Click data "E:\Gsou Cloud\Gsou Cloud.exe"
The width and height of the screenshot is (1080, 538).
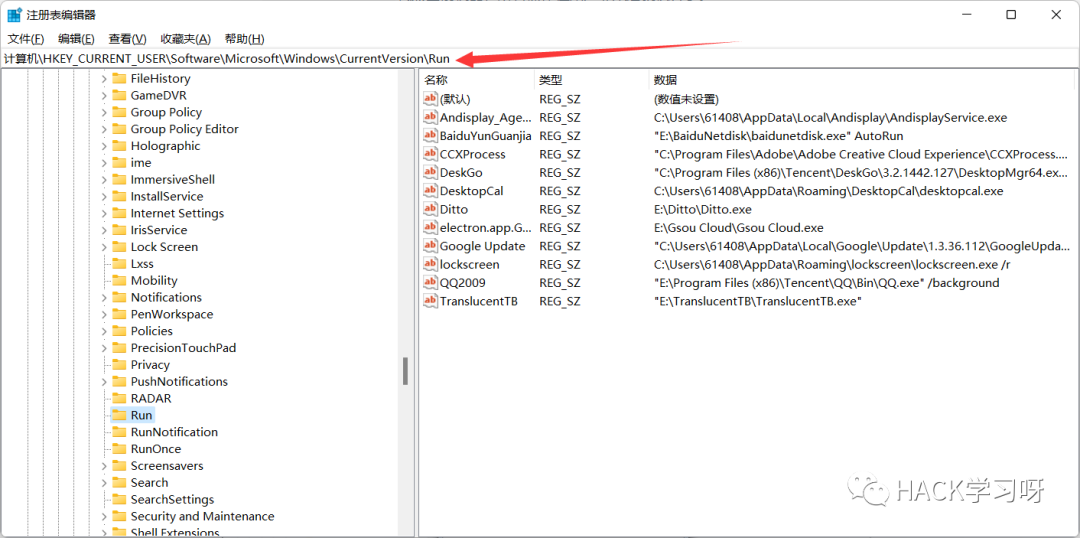738,227
